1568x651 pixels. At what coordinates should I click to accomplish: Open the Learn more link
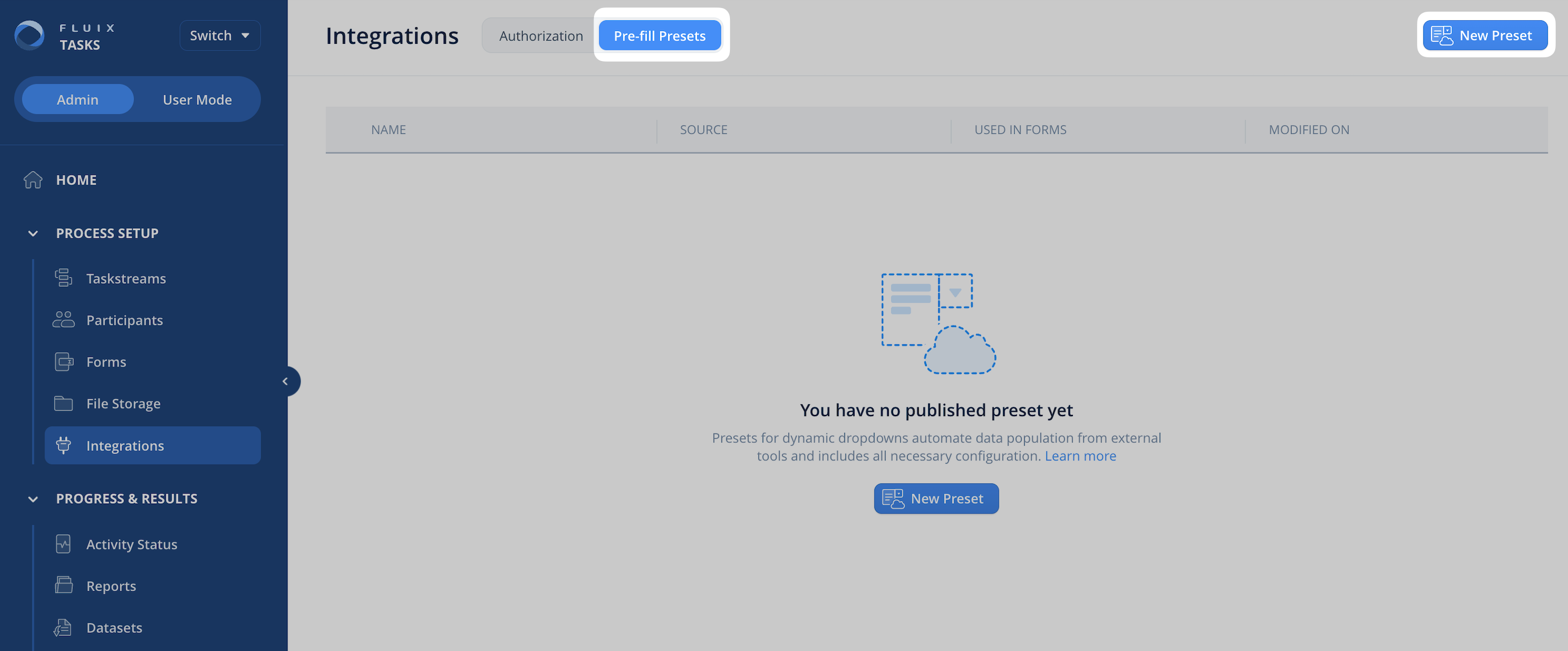(1080, 456)
